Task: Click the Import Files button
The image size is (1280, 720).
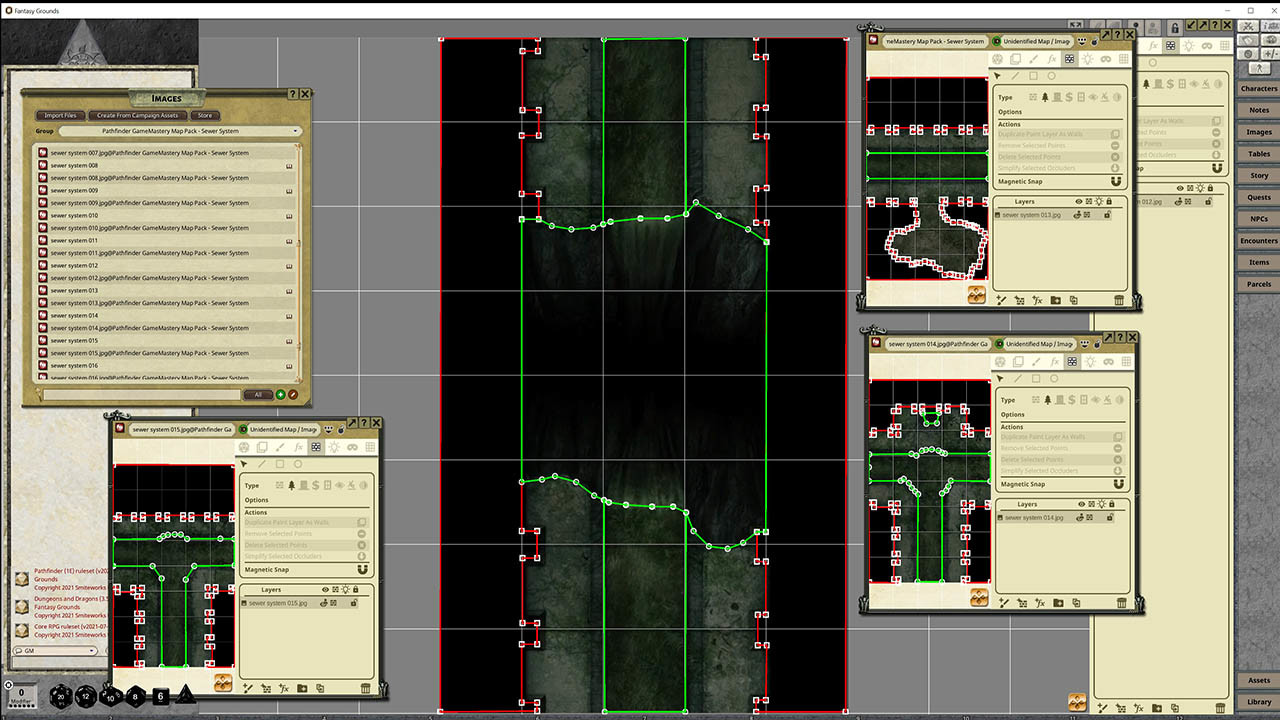Action: 60,115
